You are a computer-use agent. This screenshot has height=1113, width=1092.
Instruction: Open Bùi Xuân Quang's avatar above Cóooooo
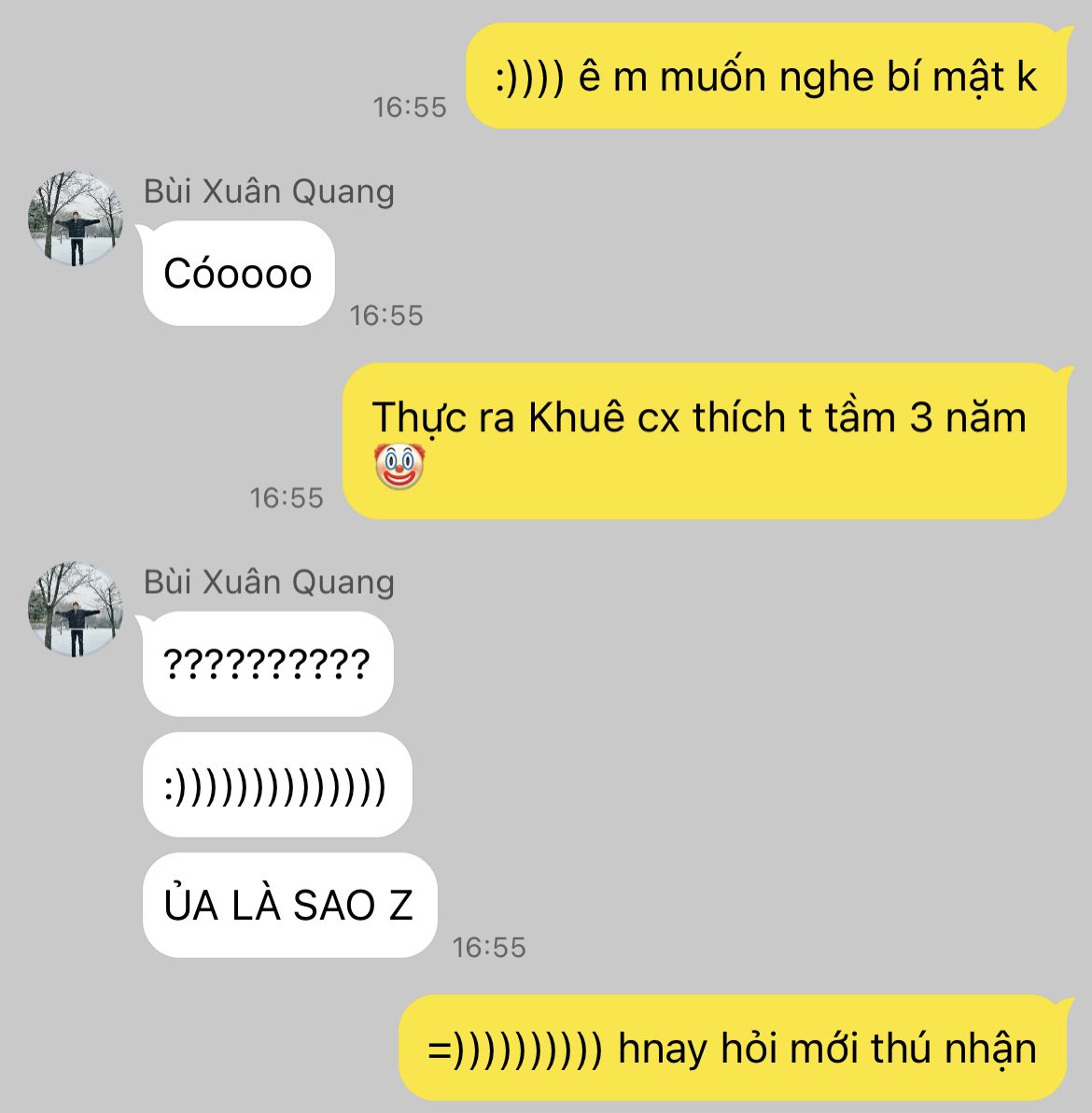click(x=76, y=218)
